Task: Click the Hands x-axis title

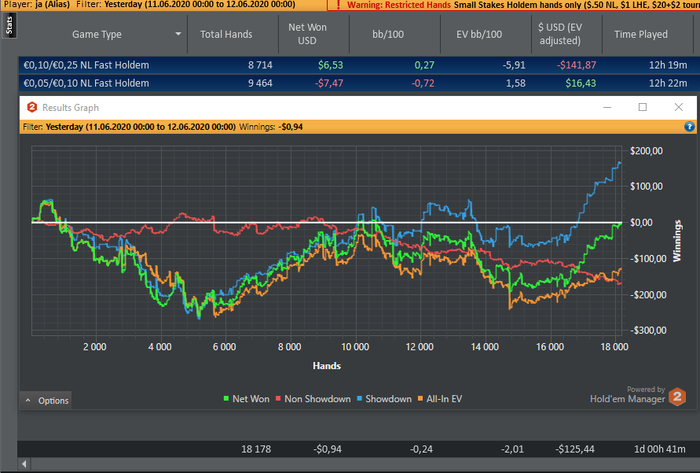Action: point(327,366)
